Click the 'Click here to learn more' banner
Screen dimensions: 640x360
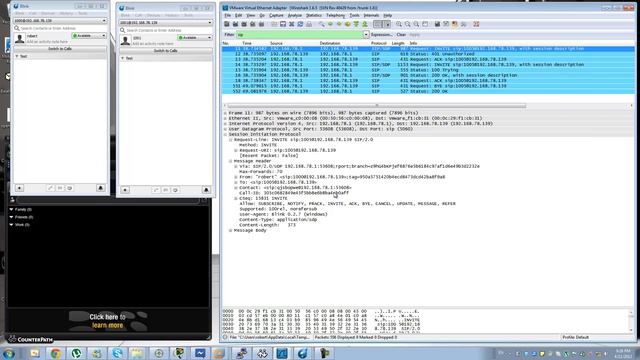click(x=107, y=321)
